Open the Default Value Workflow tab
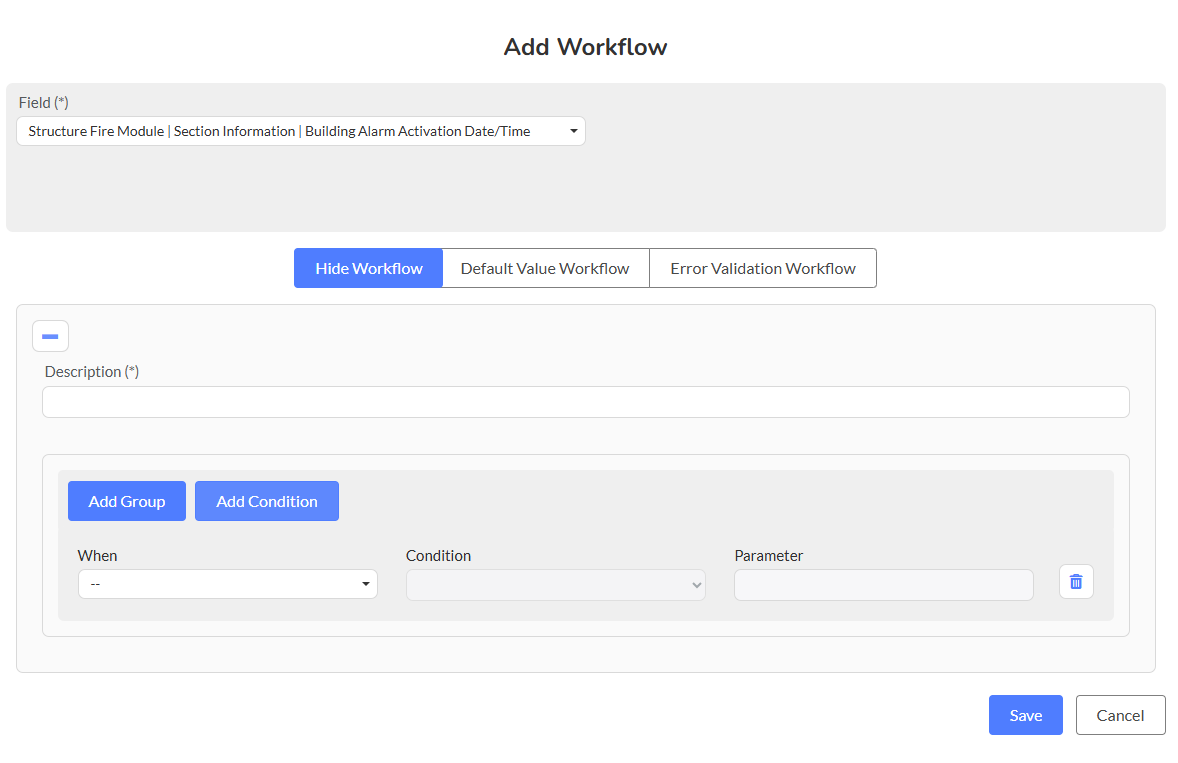The height and width of the screenshot is (763, 1178). (x=545, y=268)
